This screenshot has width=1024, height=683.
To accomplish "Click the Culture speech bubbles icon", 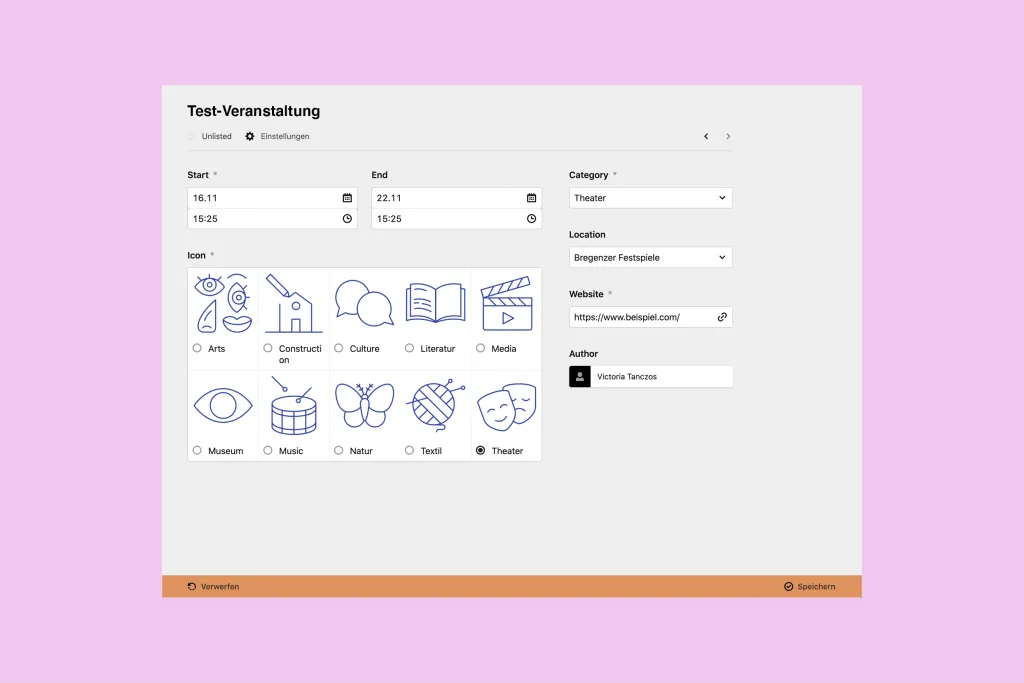I will 365,304.
